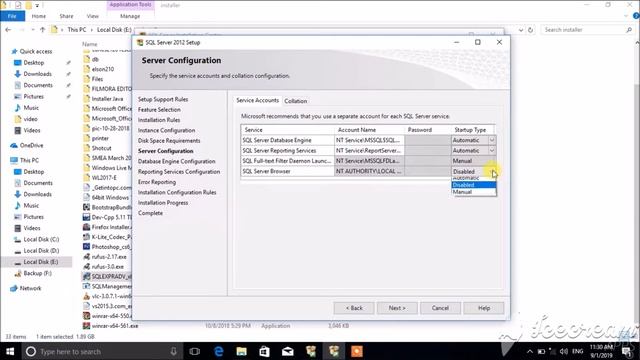
Task: Open the Home ribbon tab in File Explorer
Action: coord(39,16)
